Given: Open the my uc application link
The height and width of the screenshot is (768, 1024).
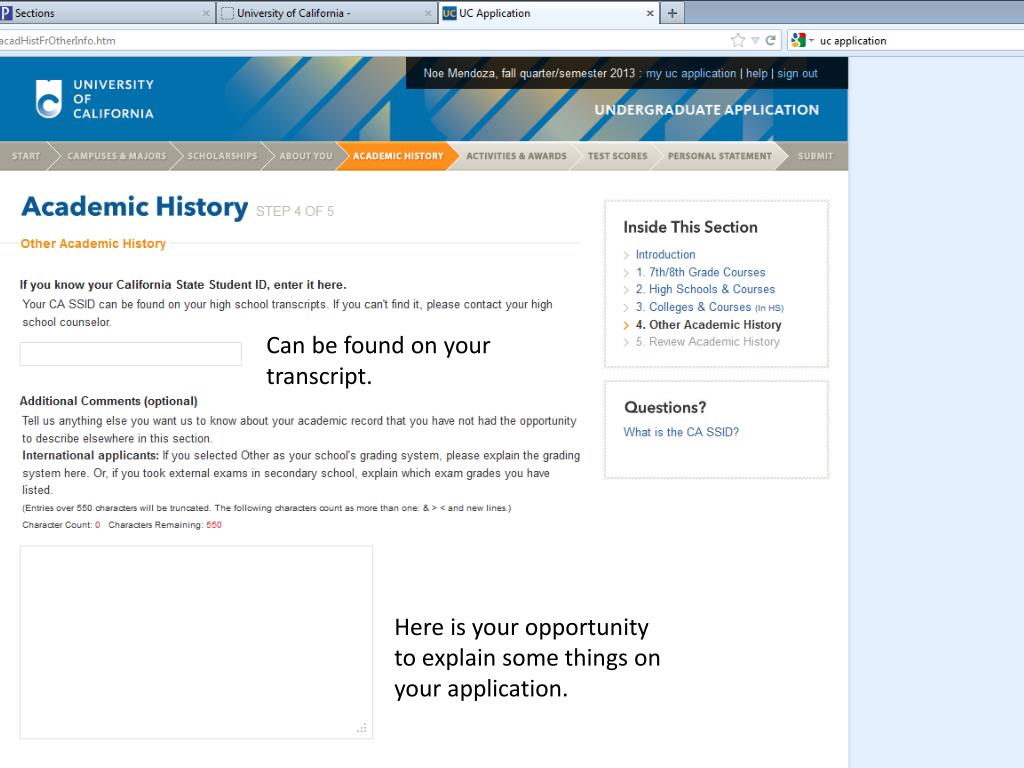Looking at the screenshot, I should point(691,73).
